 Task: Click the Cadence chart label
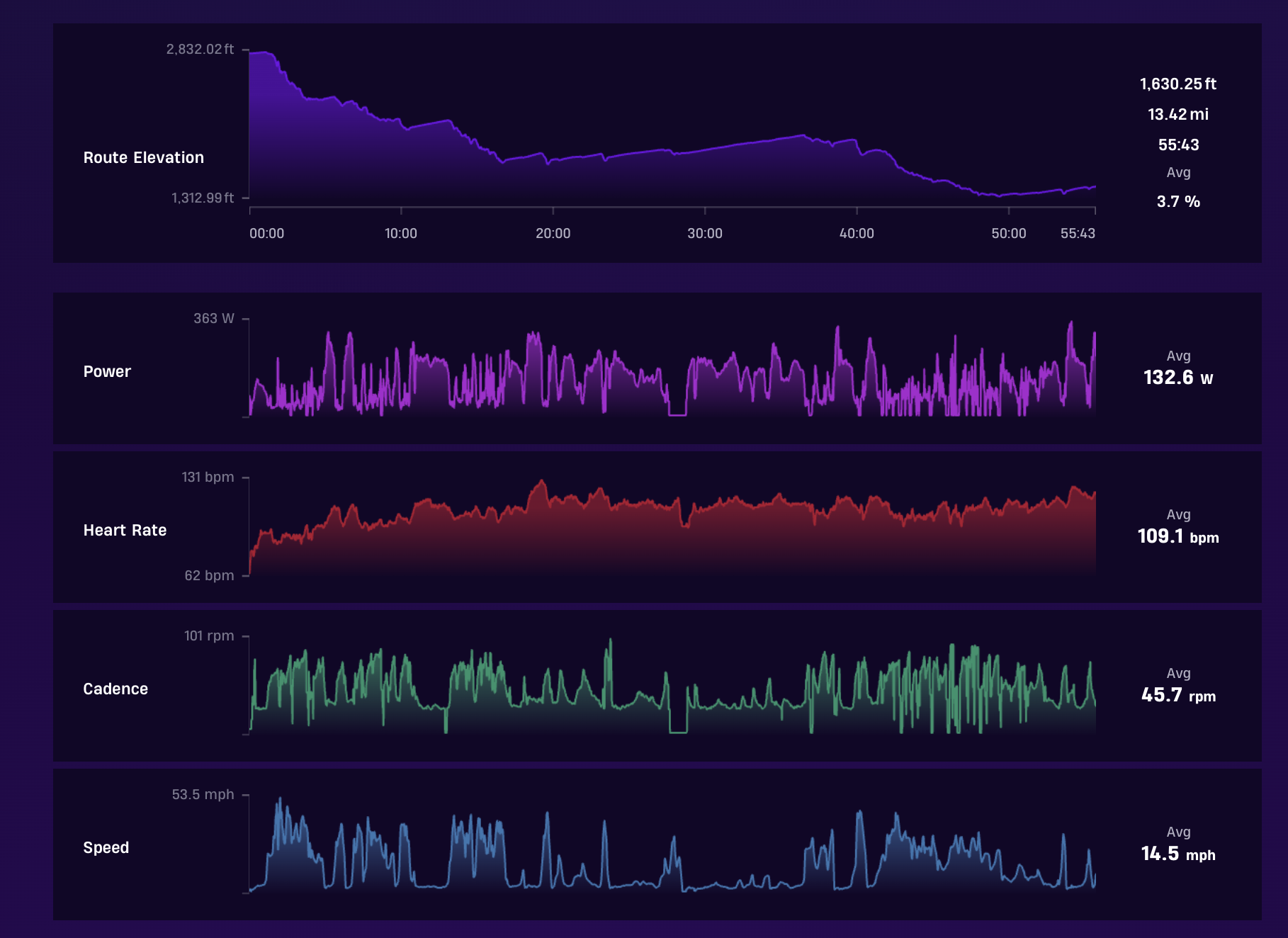[115, 689]
